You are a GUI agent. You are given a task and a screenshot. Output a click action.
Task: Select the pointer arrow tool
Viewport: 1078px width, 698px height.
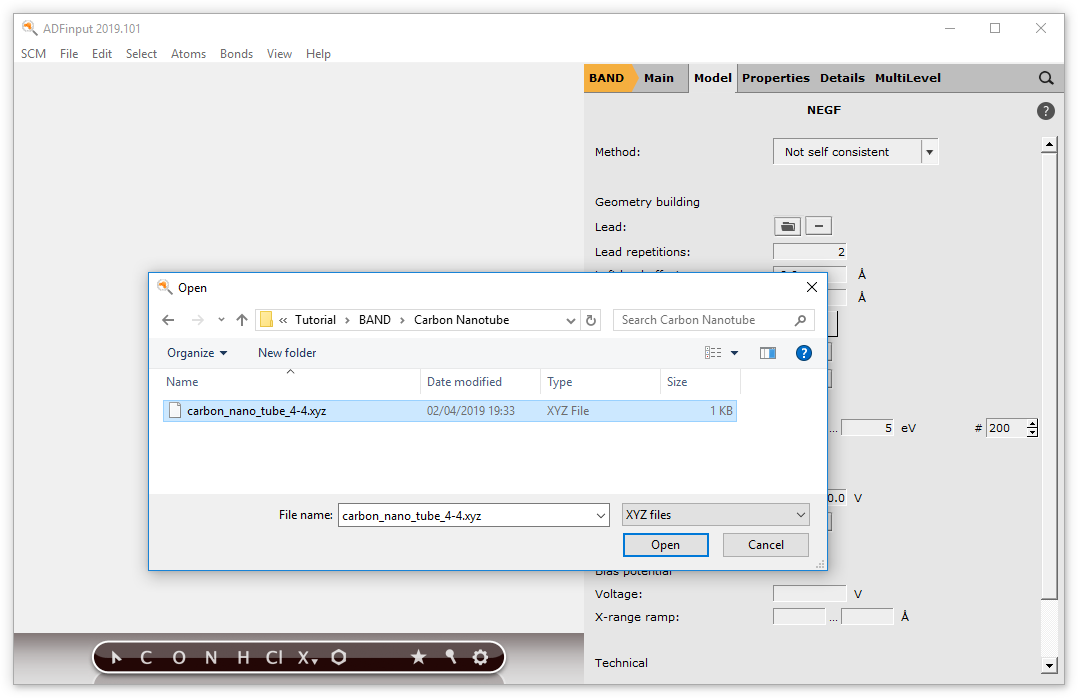(x=117, y=657)
